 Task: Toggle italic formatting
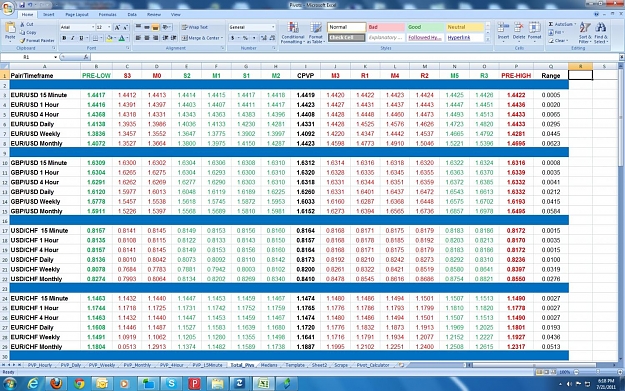pos(73,38)
